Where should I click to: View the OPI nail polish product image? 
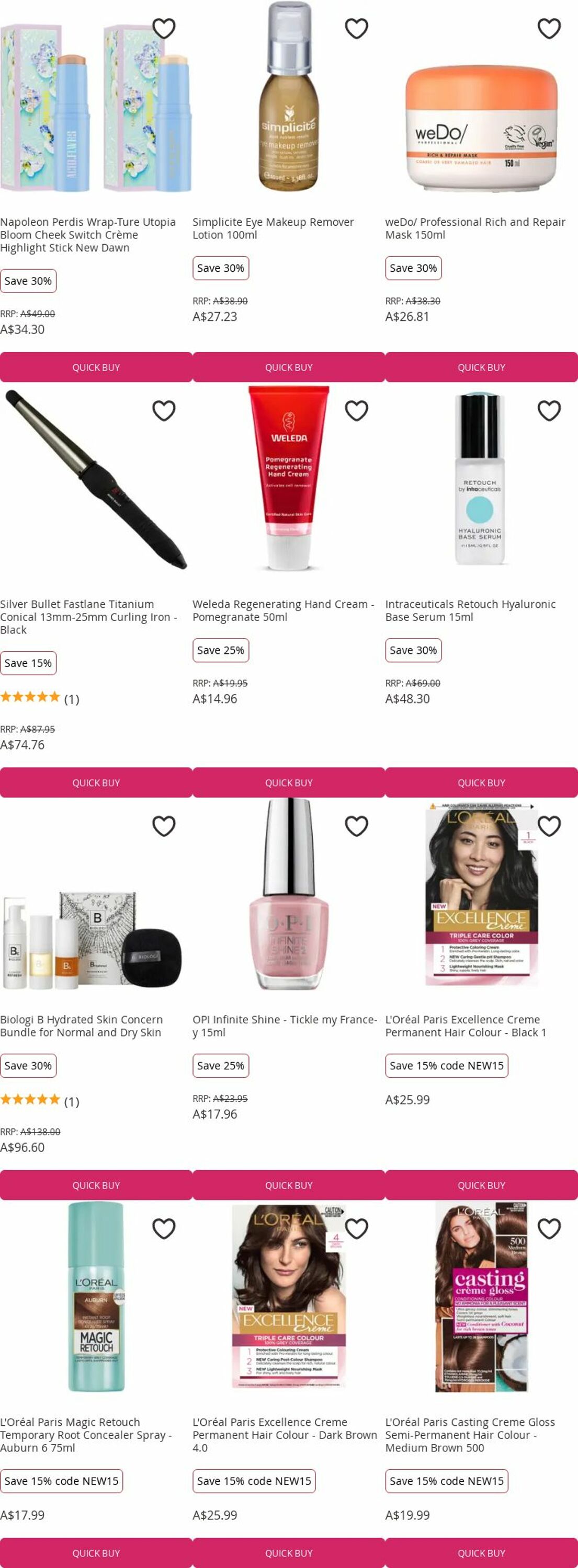coord(289,894)
